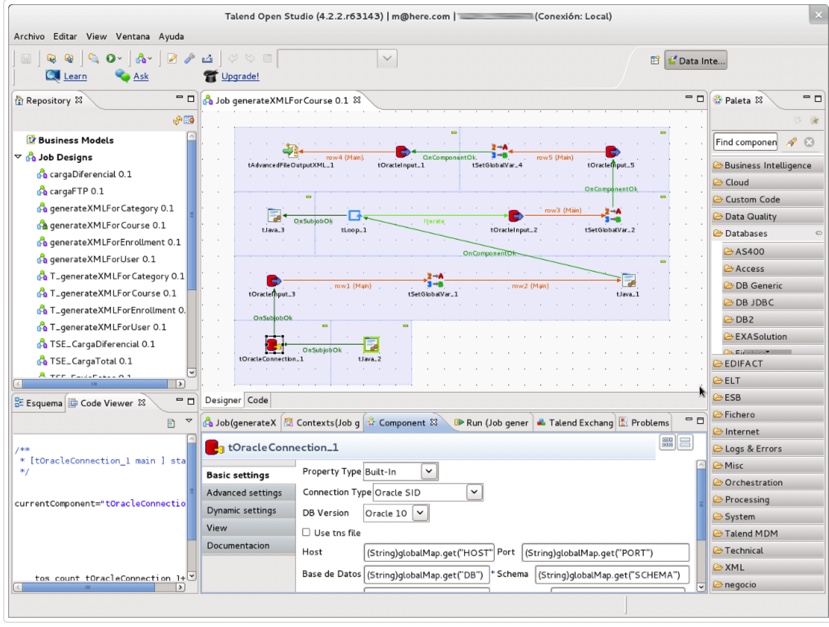Select the tJava_1 component
The height and width of the screenshot is (627, 829).
pyautogui.click(x=628, y=280)
